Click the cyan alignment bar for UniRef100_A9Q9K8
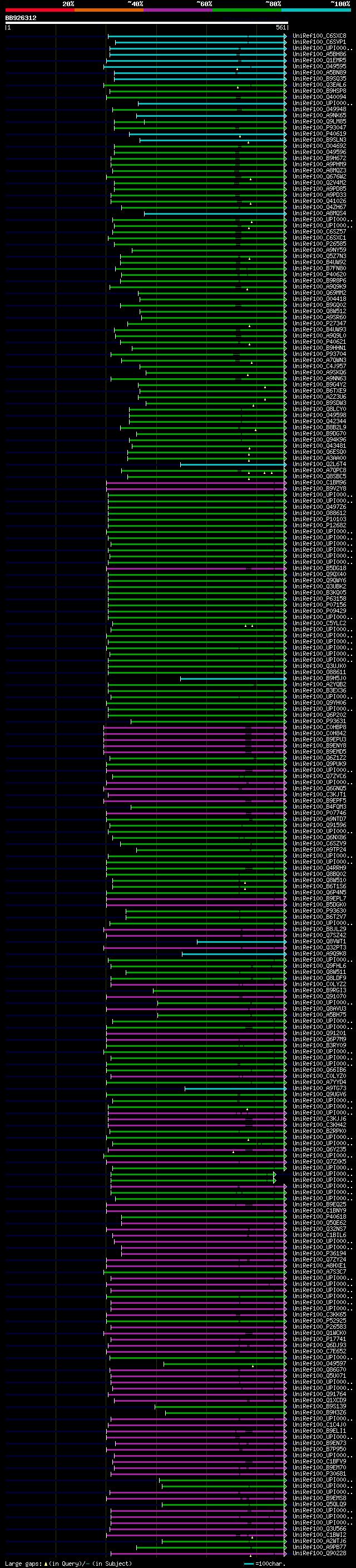 (x=234, y=954)
